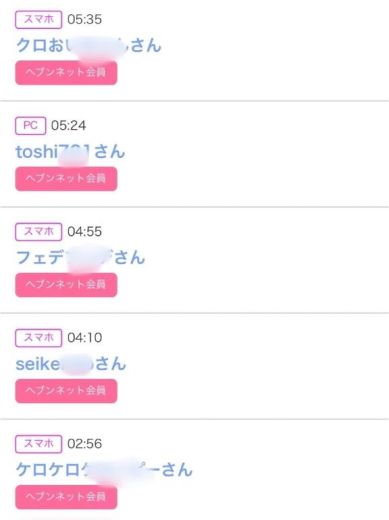Click the スマホ device tag beside 04:10
The height and width of the screenshot is (520, 389).
click(x=39, y=338)
